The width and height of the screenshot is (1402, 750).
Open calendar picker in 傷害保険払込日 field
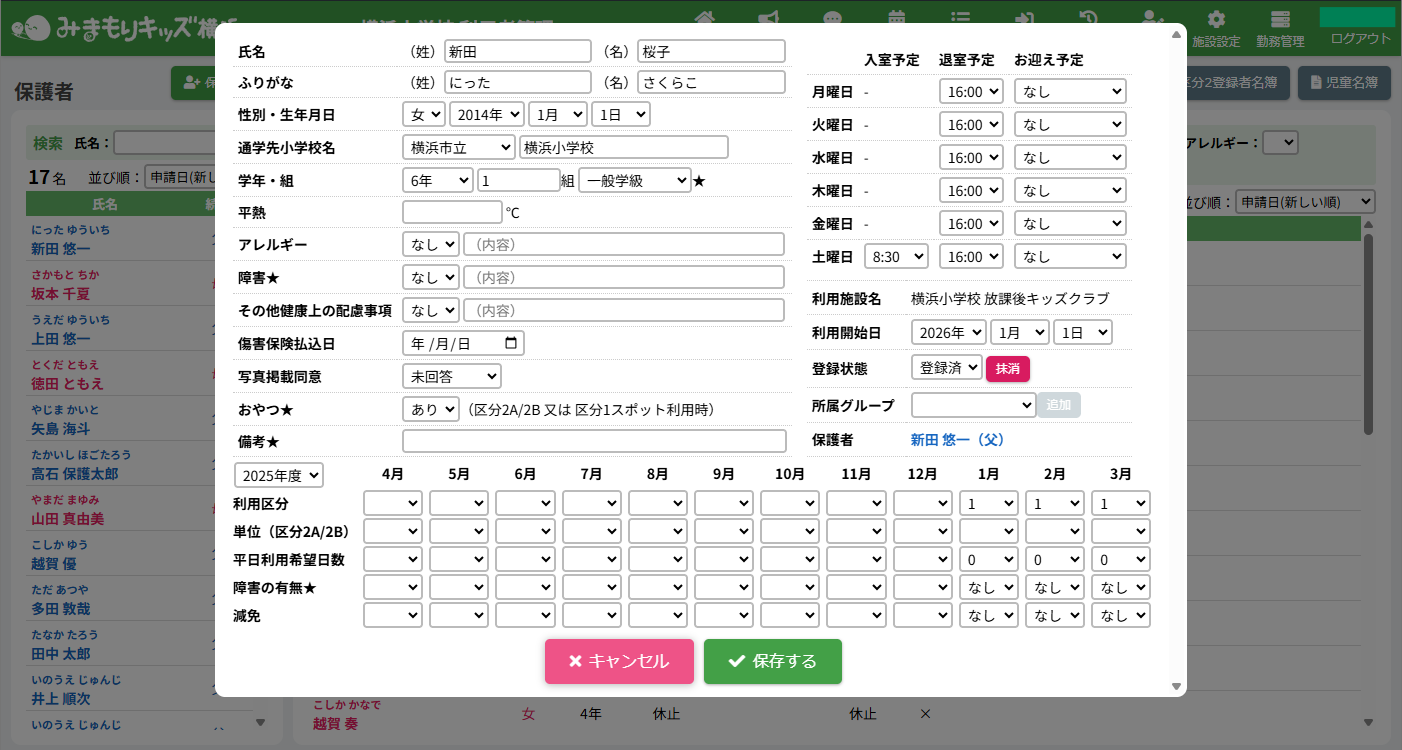pyautogui.click(x=511, y=344)
